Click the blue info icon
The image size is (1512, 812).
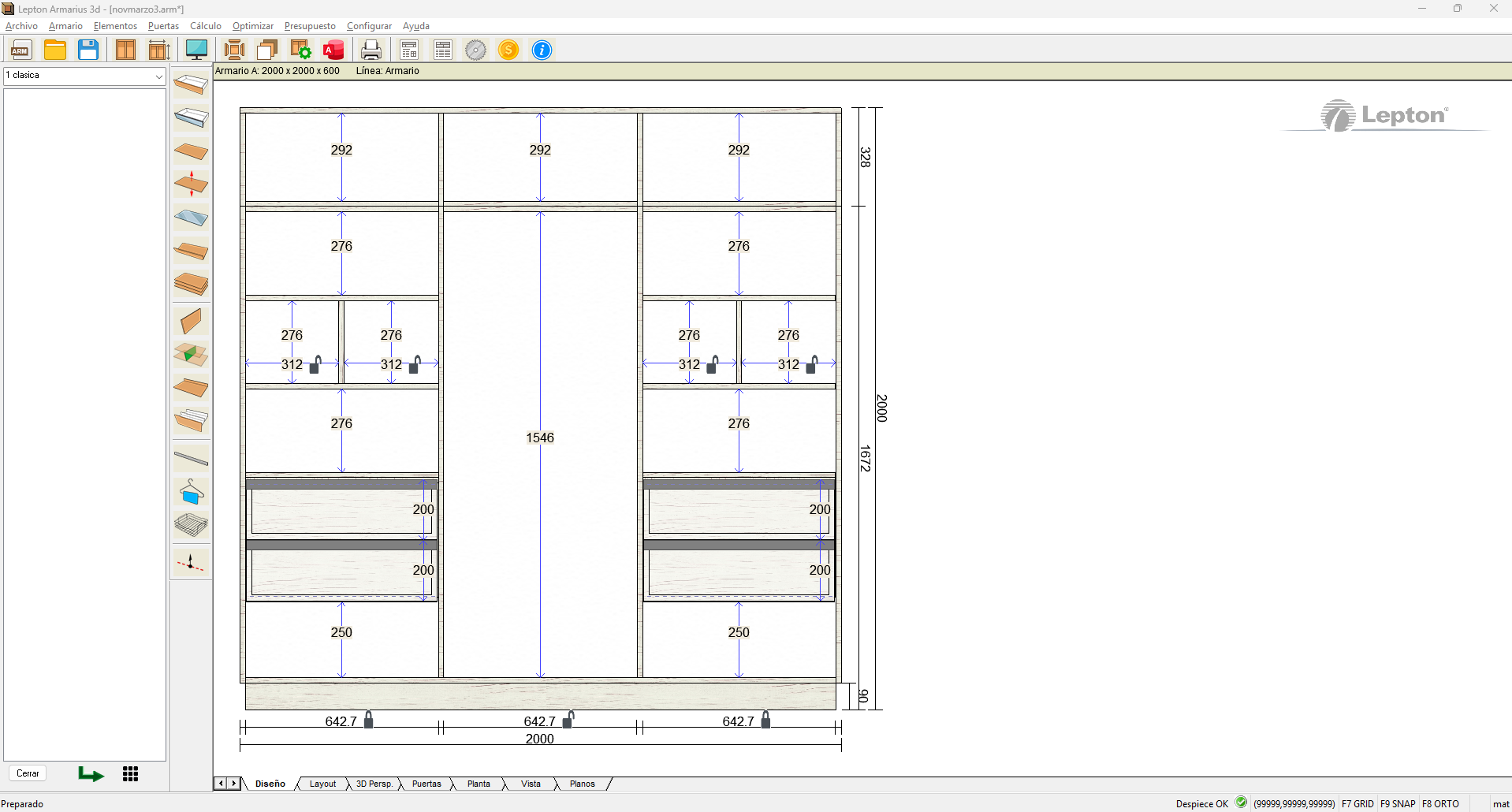coord(542,50)
